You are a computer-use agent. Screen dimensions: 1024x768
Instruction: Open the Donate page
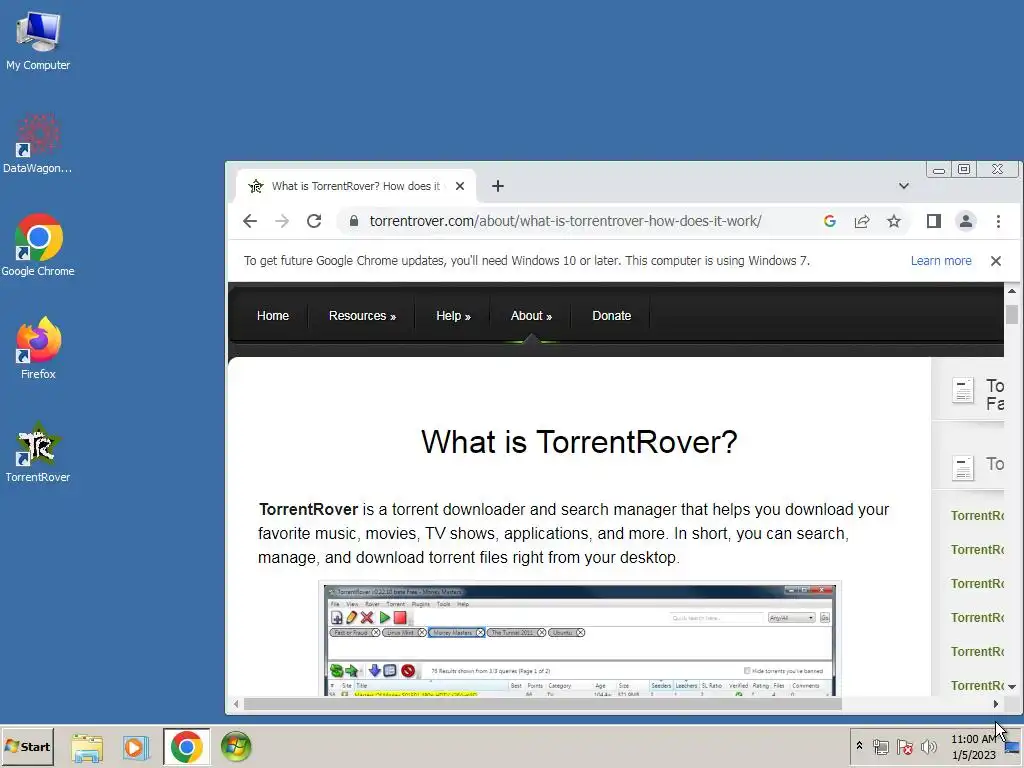pos(612,316)
